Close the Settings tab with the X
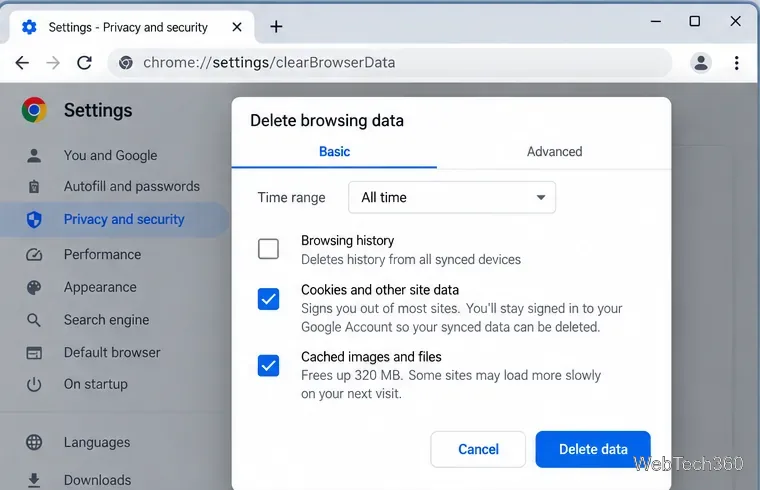Image resolution: width=760 pixels, height=490 pixels. 237,27
